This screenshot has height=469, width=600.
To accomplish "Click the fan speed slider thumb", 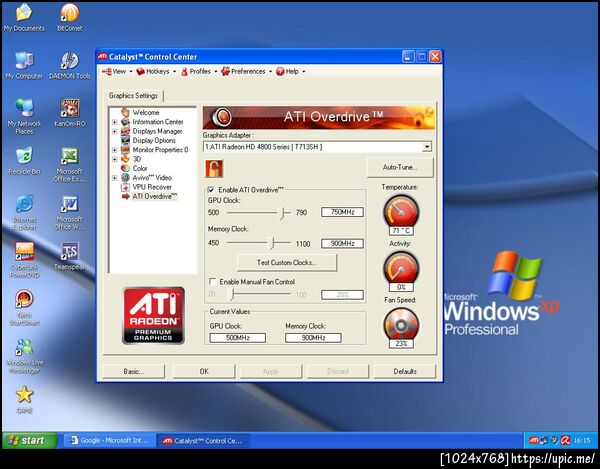I will coord(231,294).
